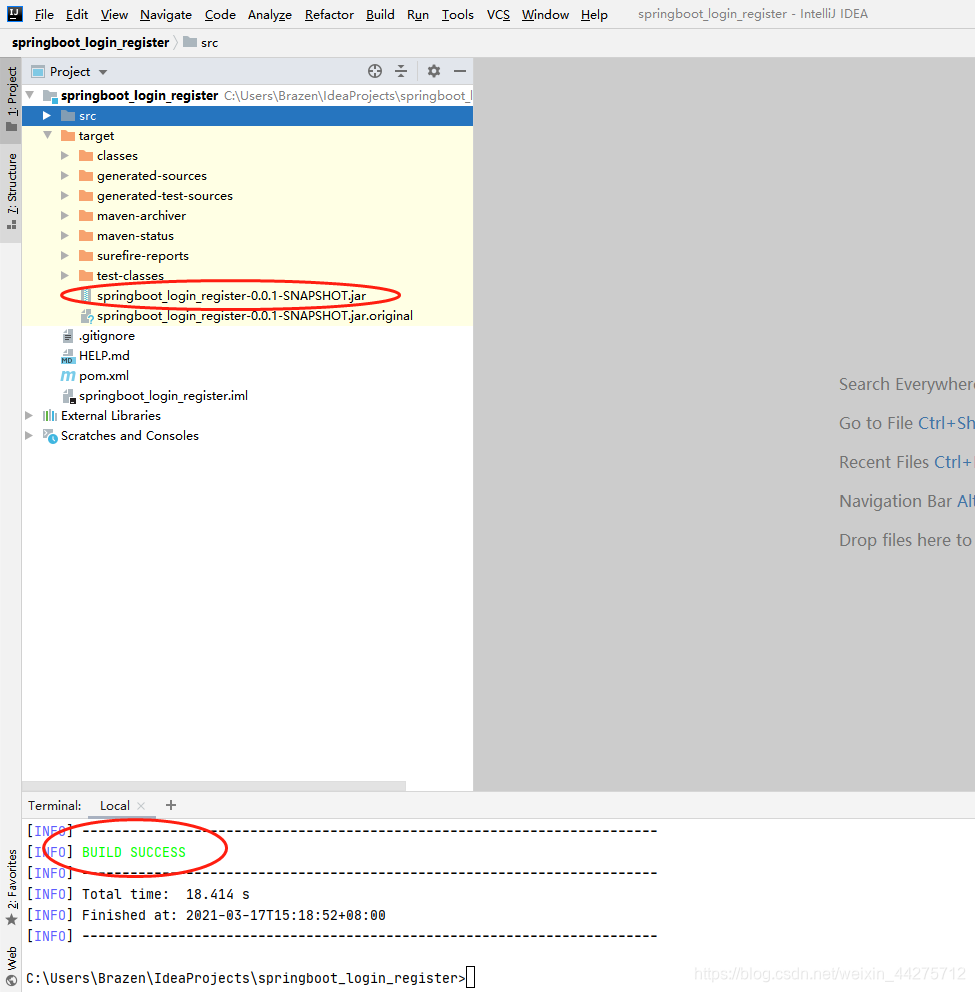Expand the maven-status folder arrow
975x992 pixels.
(x=65, y=236)
